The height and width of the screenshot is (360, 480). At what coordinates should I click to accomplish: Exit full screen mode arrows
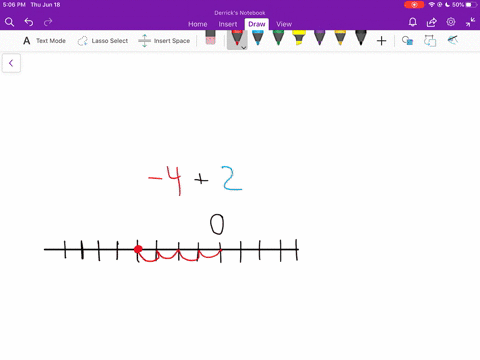click(x=470, y=22)
